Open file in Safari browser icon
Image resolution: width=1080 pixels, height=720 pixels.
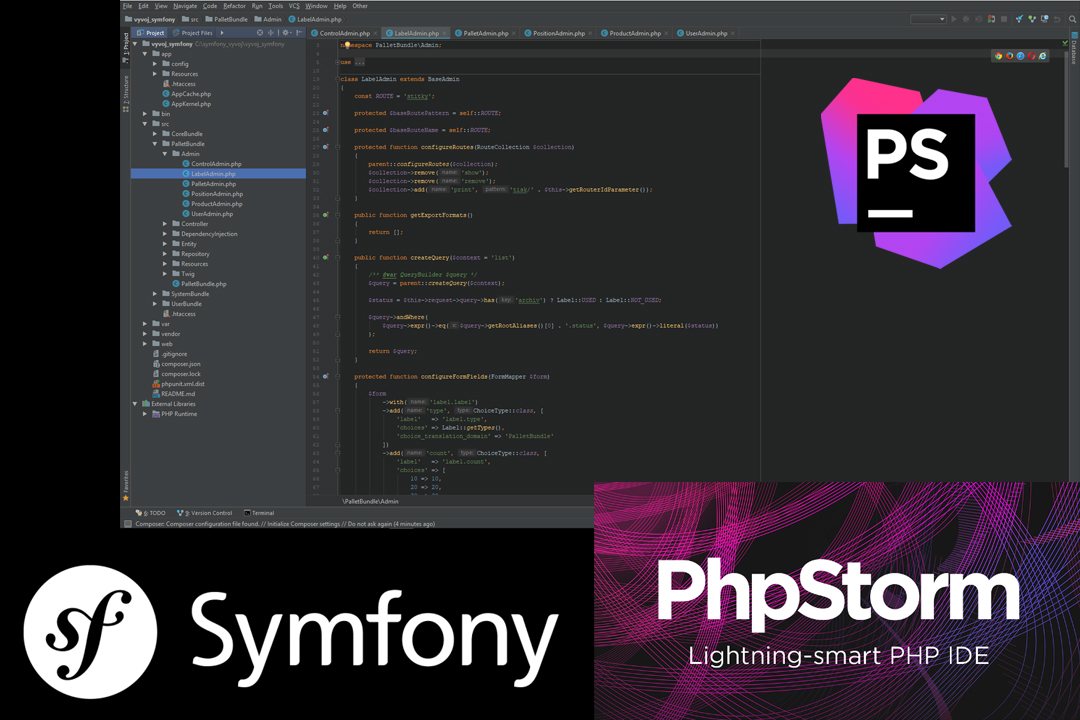1021,56
